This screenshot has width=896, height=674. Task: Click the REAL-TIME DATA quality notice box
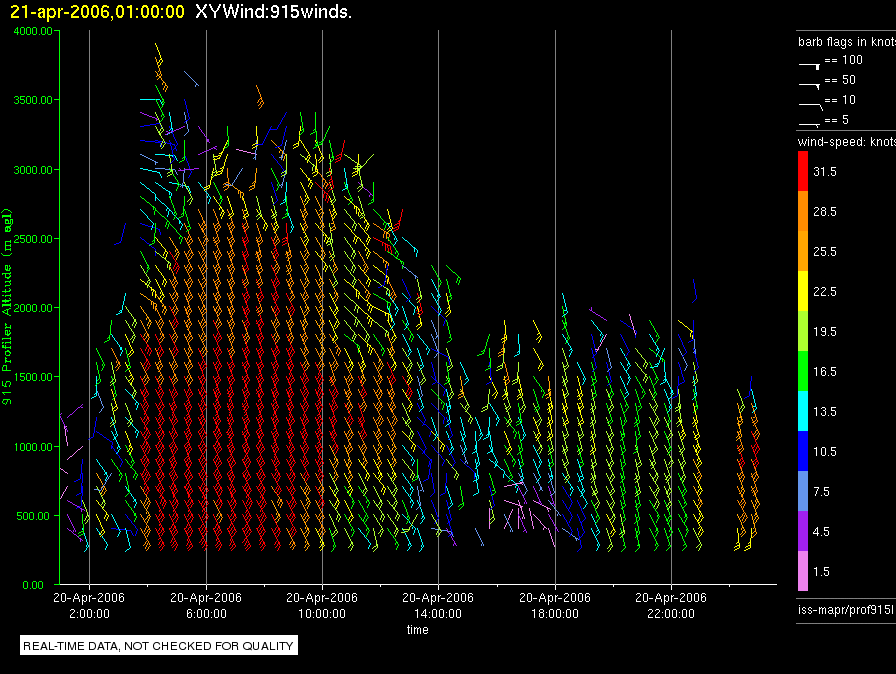(x=159, y=646)
